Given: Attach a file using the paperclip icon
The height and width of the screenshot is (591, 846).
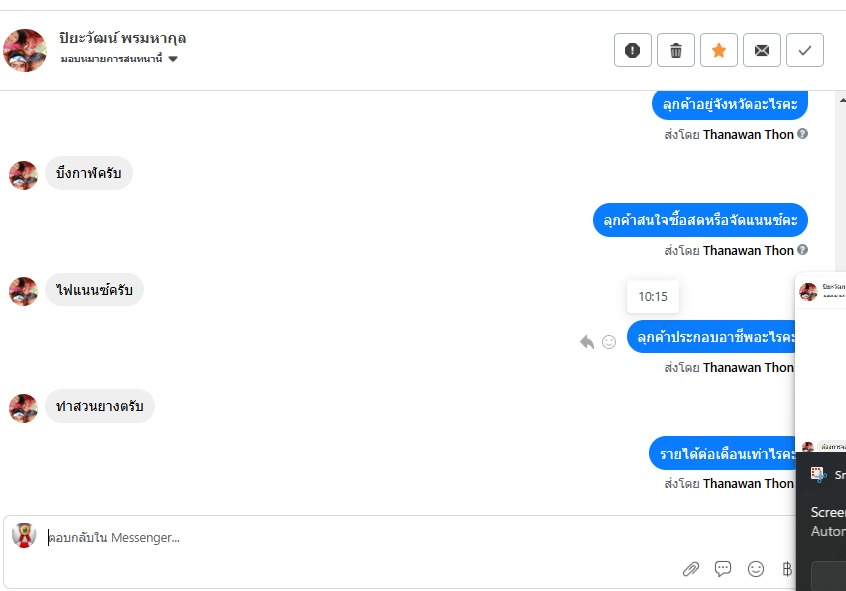Looking at the screenshot, I should tap(690, 569).
